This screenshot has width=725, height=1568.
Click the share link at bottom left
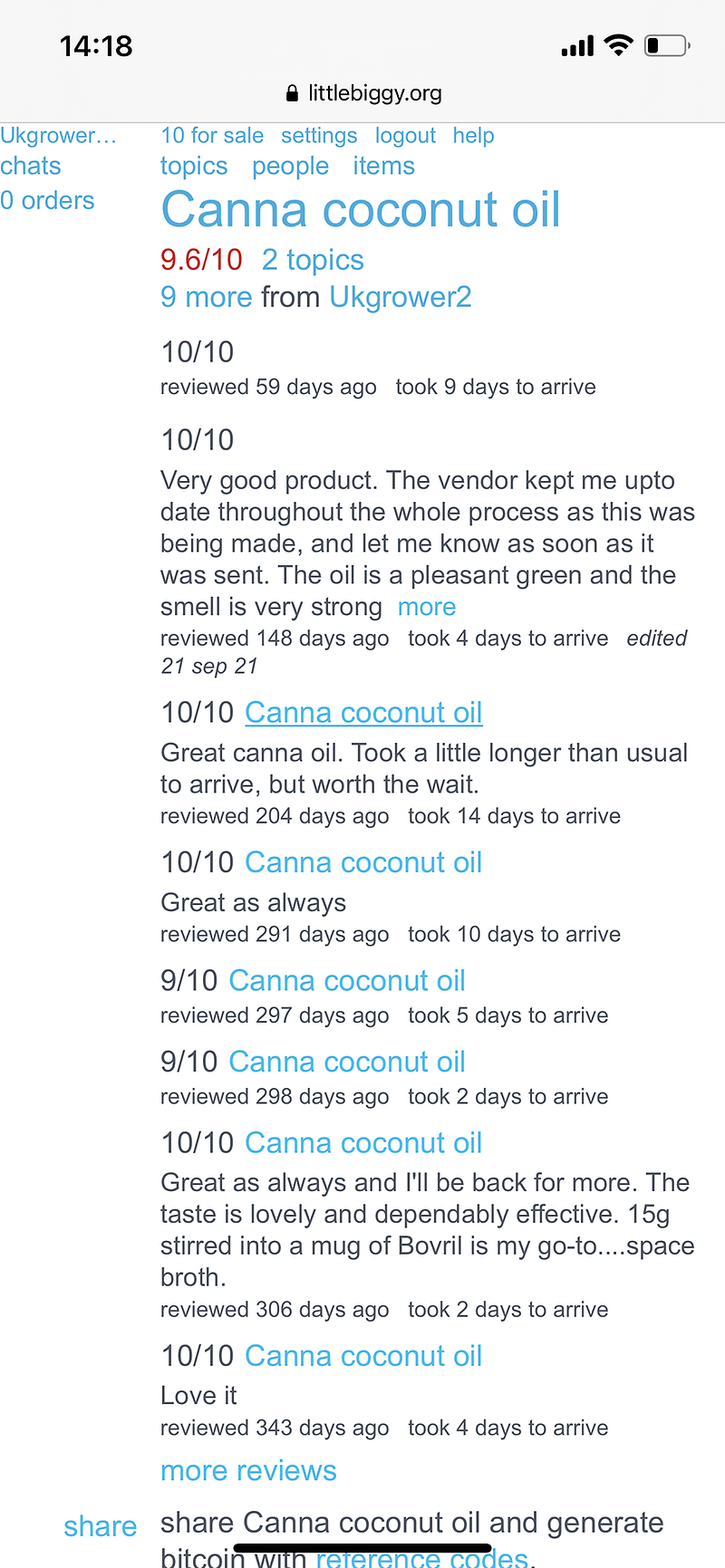[100, 1526]
